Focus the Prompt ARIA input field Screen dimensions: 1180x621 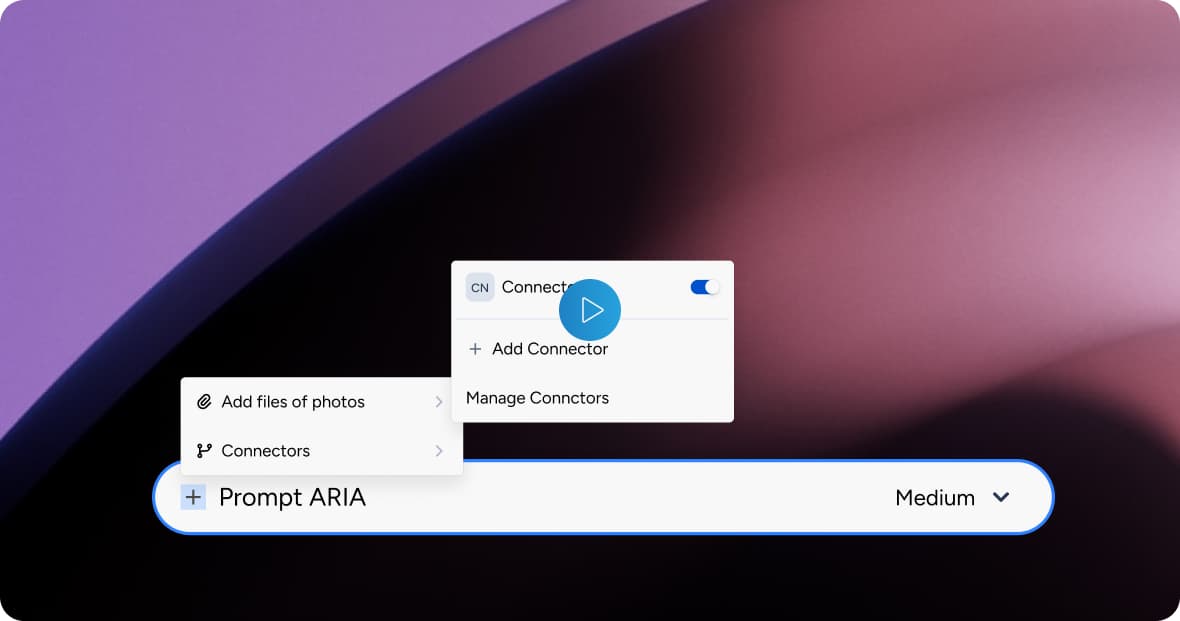[x=603, y=497]
